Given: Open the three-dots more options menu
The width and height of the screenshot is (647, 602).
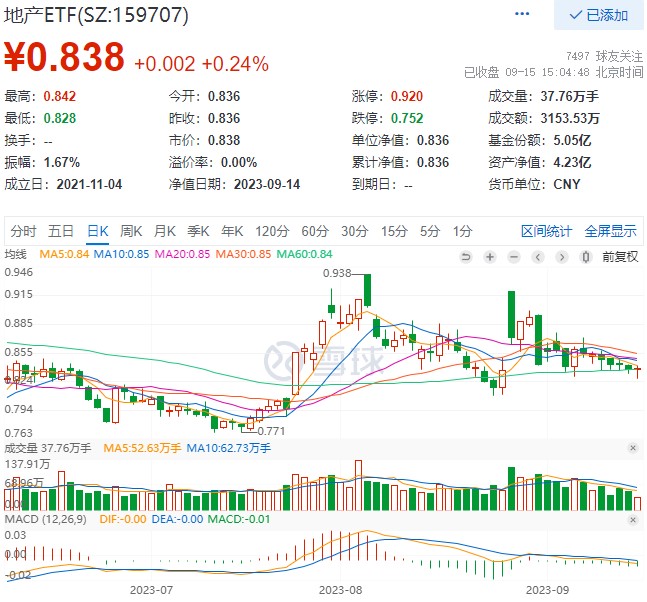Looking at the screenshot, I should pyautogui.click(x=522, y=14).
